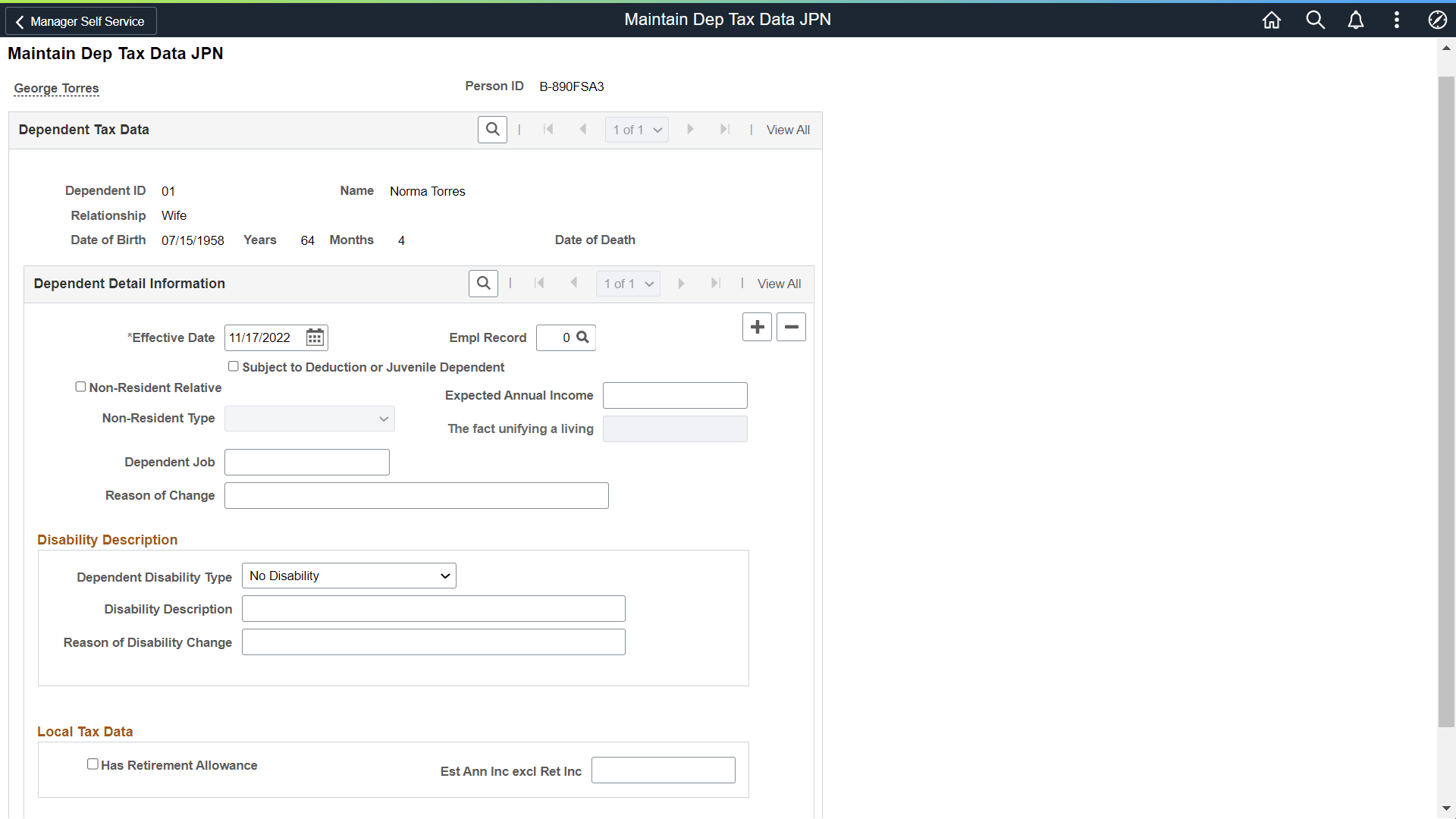
Task: Tick the Has Retirement Allowance checkbox
Action: 93,764
